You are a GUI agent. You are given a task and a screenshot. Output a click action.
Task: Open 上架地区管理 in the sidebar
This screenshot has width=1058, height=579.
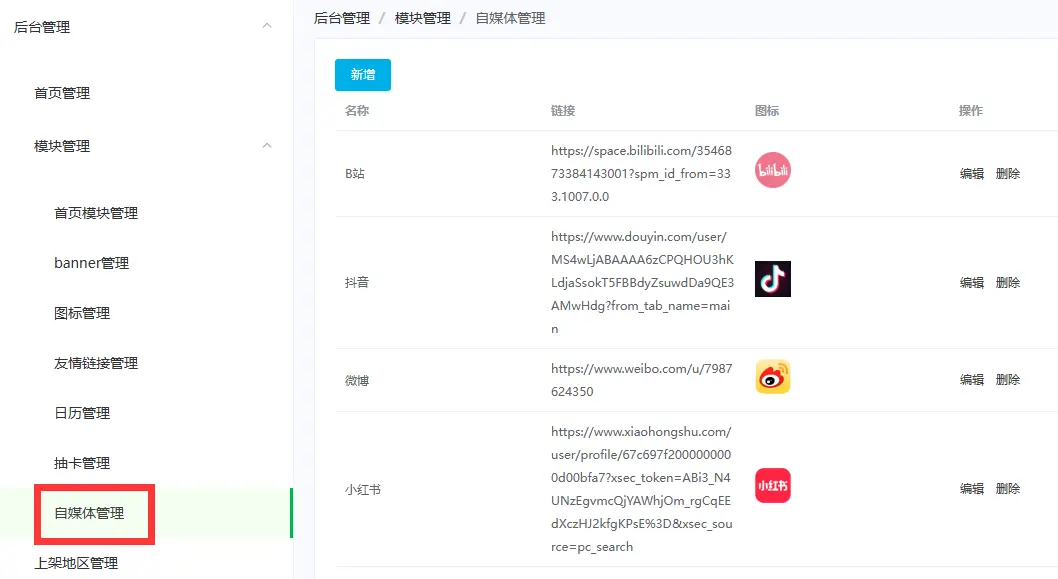pyautogui.click(x=76, y=563)
